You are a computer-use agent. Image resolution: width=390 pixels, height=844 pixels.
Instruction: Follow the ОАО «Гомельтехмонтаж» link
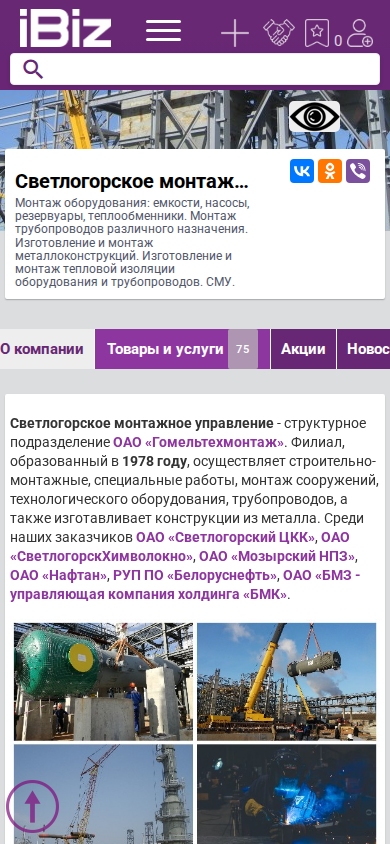tap(198, 442)
